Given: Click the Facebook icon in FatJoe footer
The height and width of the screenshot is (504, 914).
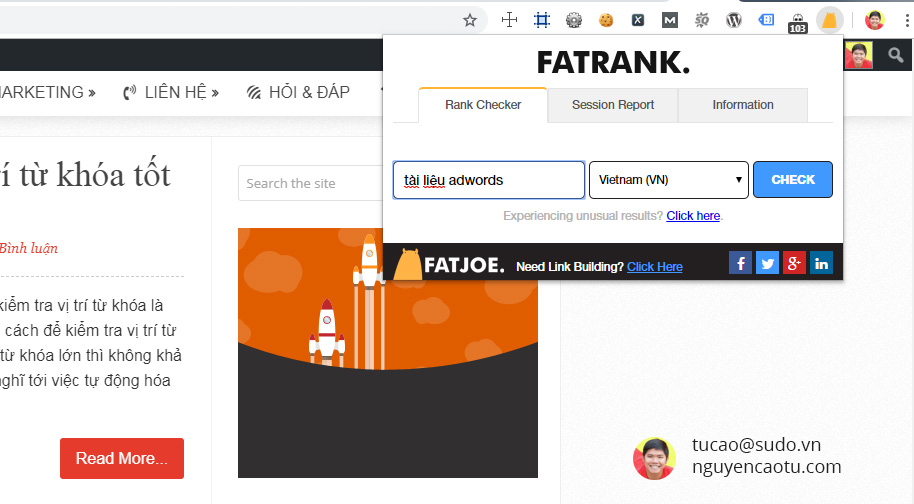Looking at the screenshot, I should pos(740,263).
